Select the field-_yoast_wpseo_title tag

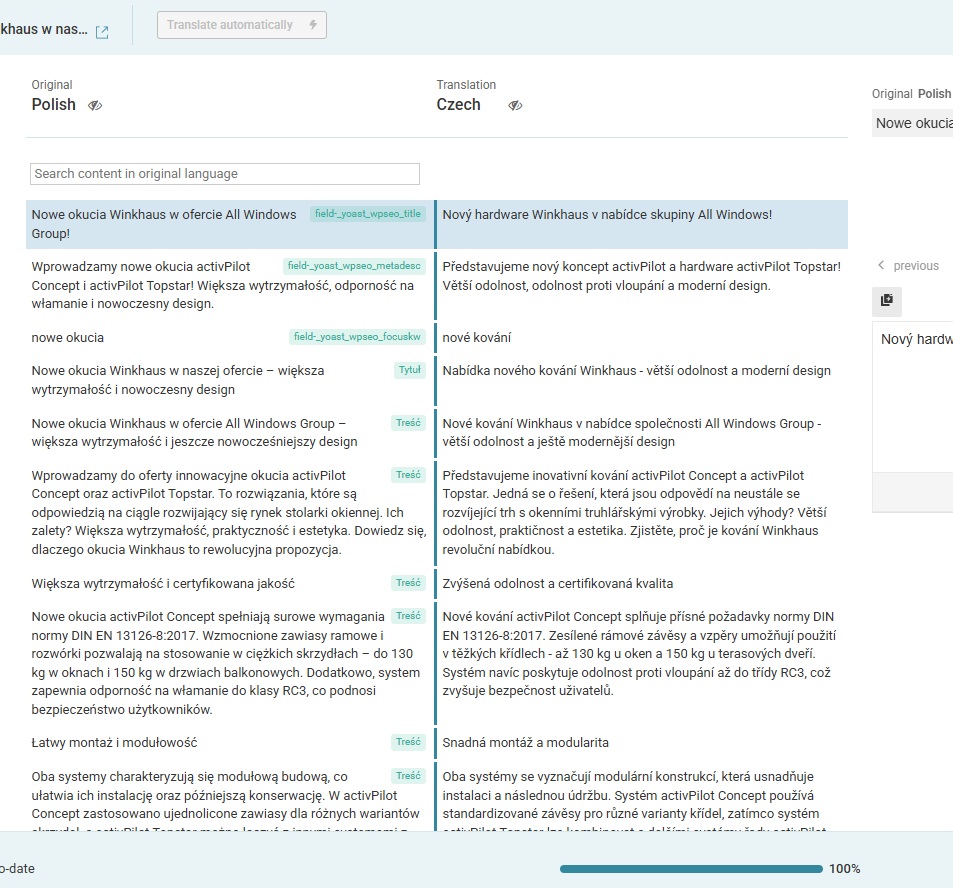(368, 214)
